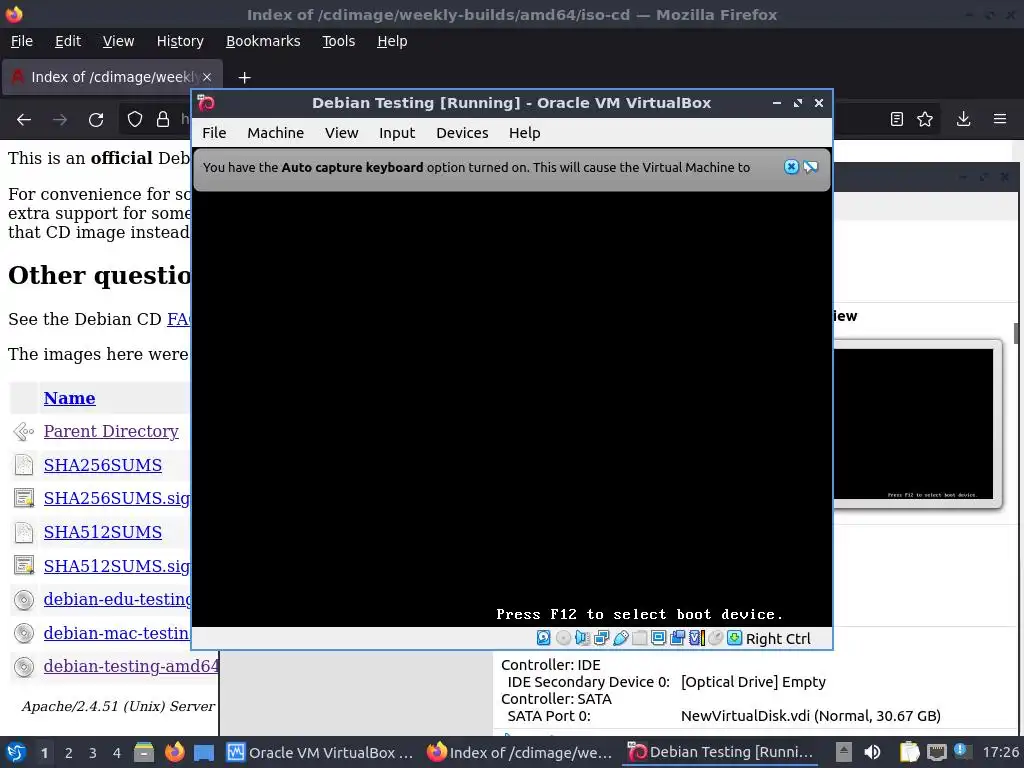Open the Parent Directory link
The height and width of the screenshot is (768, 1024).
point(111,431)
